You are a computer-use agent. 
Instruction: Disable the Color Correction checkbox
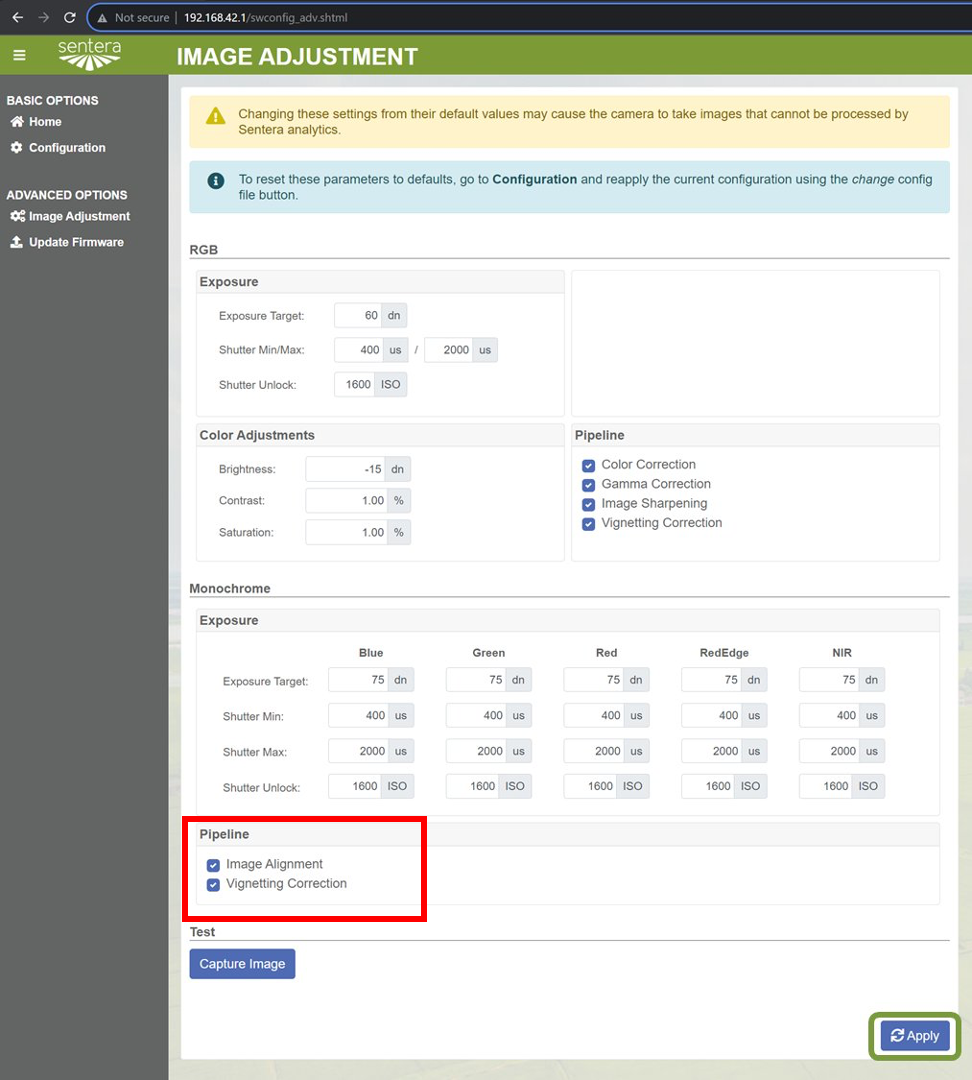pos(589,465)
